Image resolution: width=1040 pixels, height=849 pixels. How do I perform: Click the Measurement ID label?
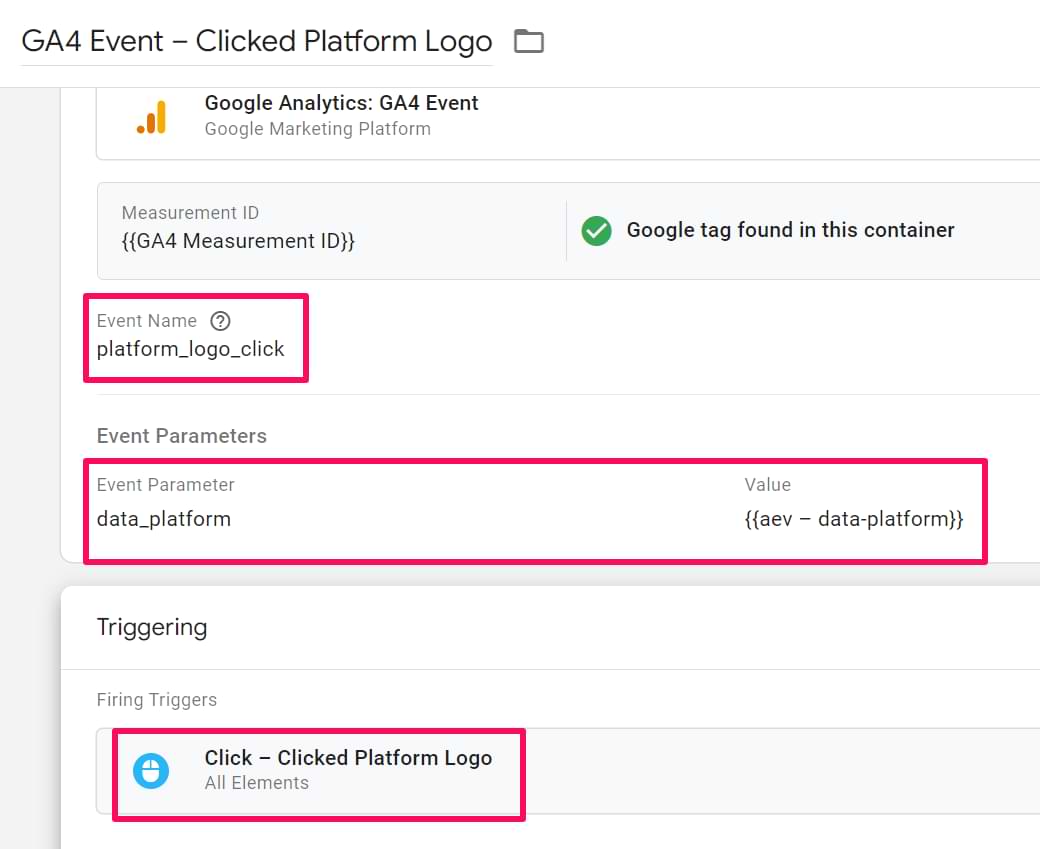tap(190, 213)
